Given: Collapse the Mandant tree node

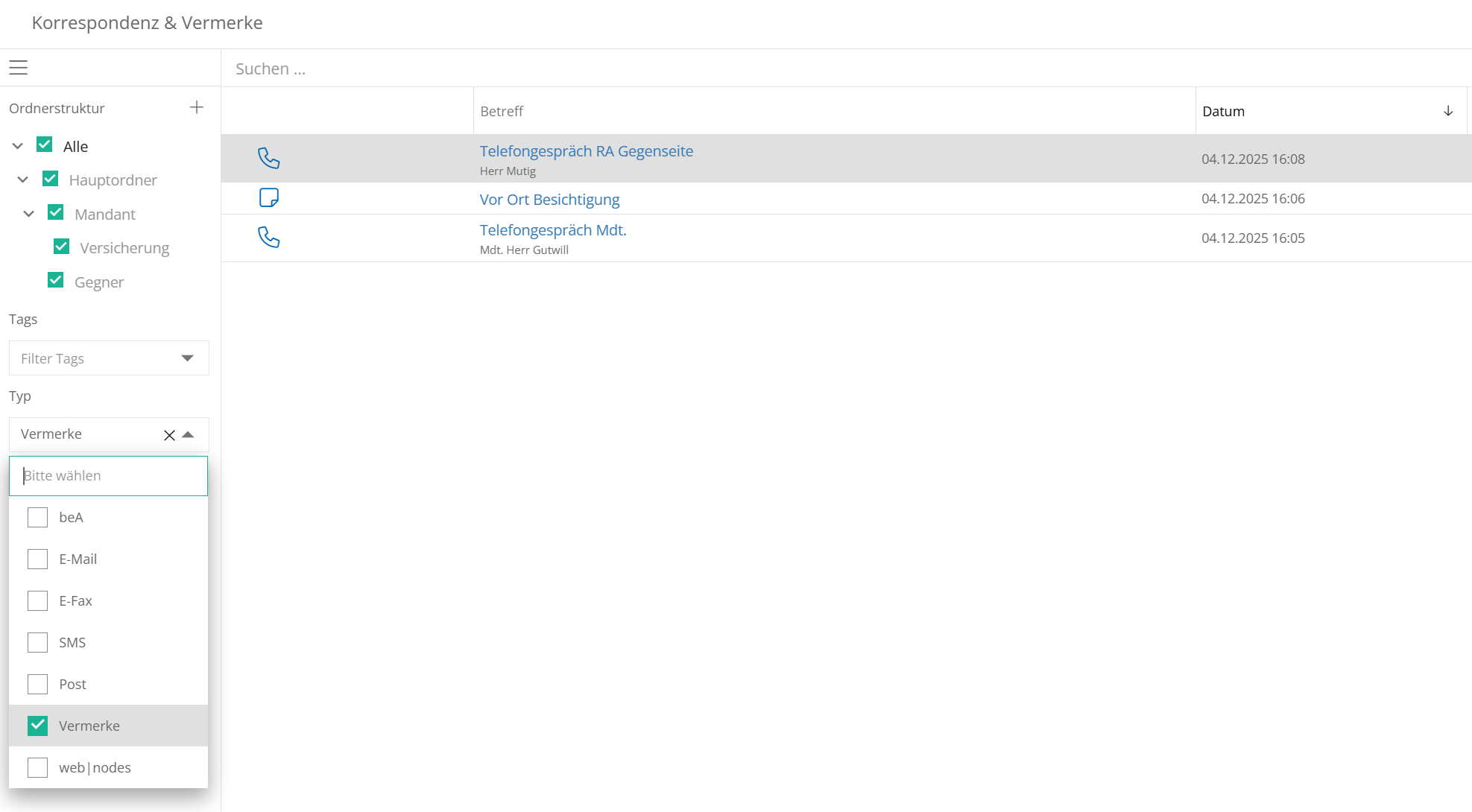Looking at the screenshot, I should [x=29, y=214].
